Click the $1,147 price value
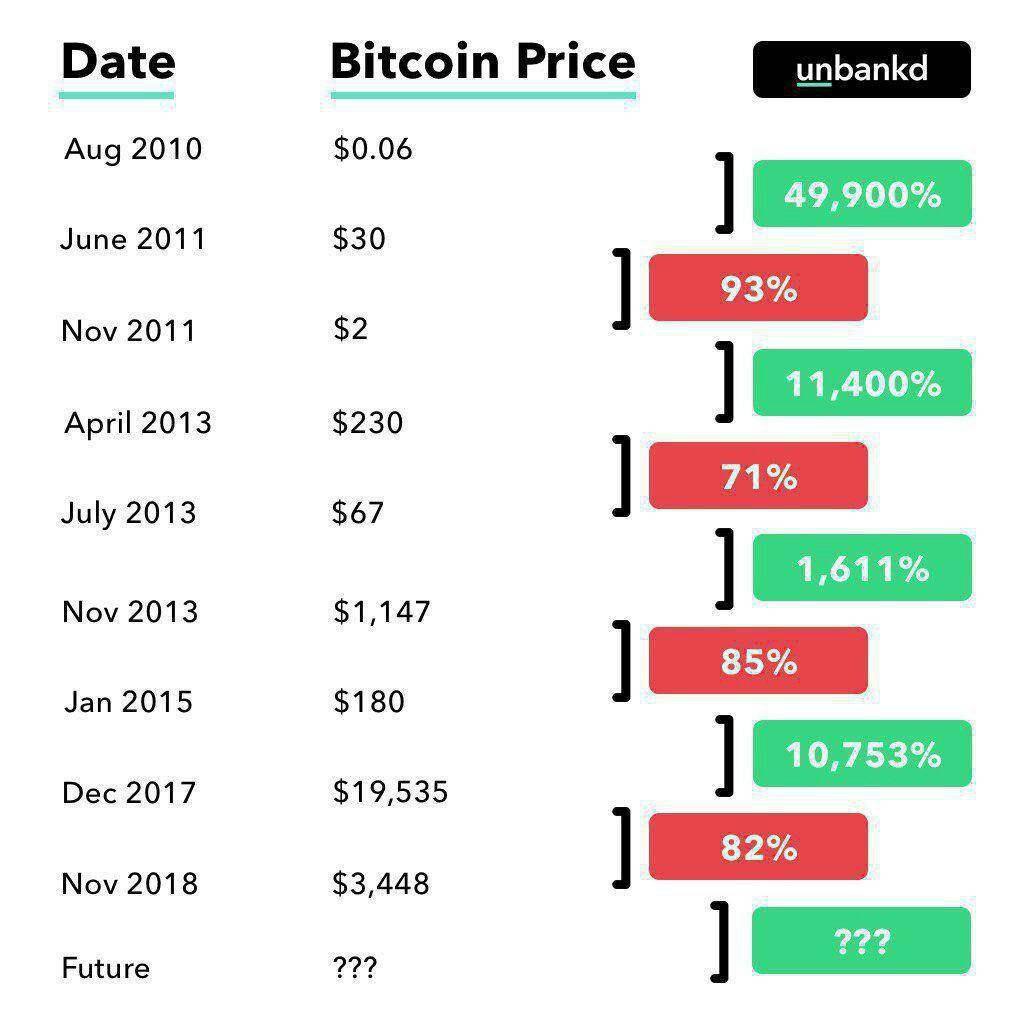The width and height of the screenshot is (1024, 1024). (381, 611)
